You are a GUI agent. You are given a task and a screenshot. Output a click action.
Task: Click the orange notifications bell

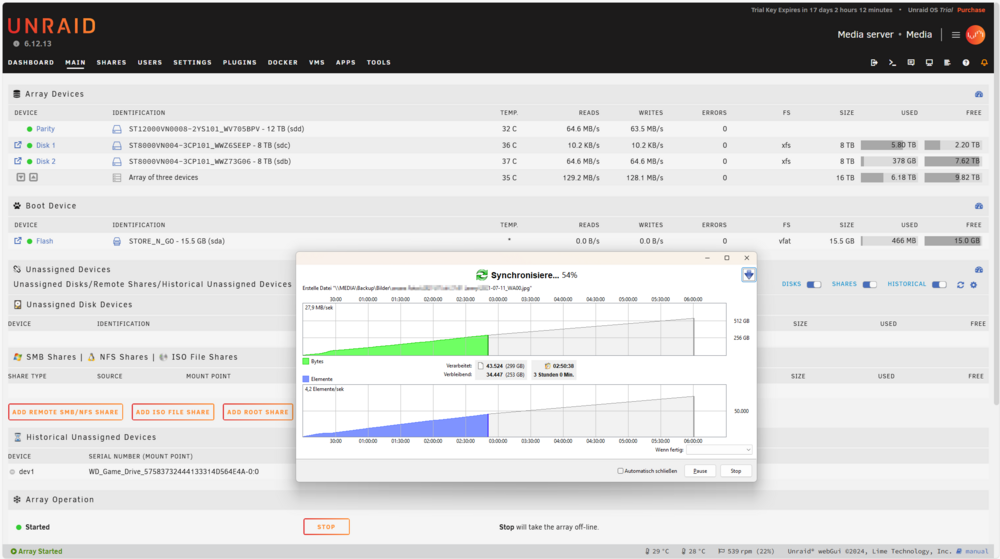pos(984,62)
